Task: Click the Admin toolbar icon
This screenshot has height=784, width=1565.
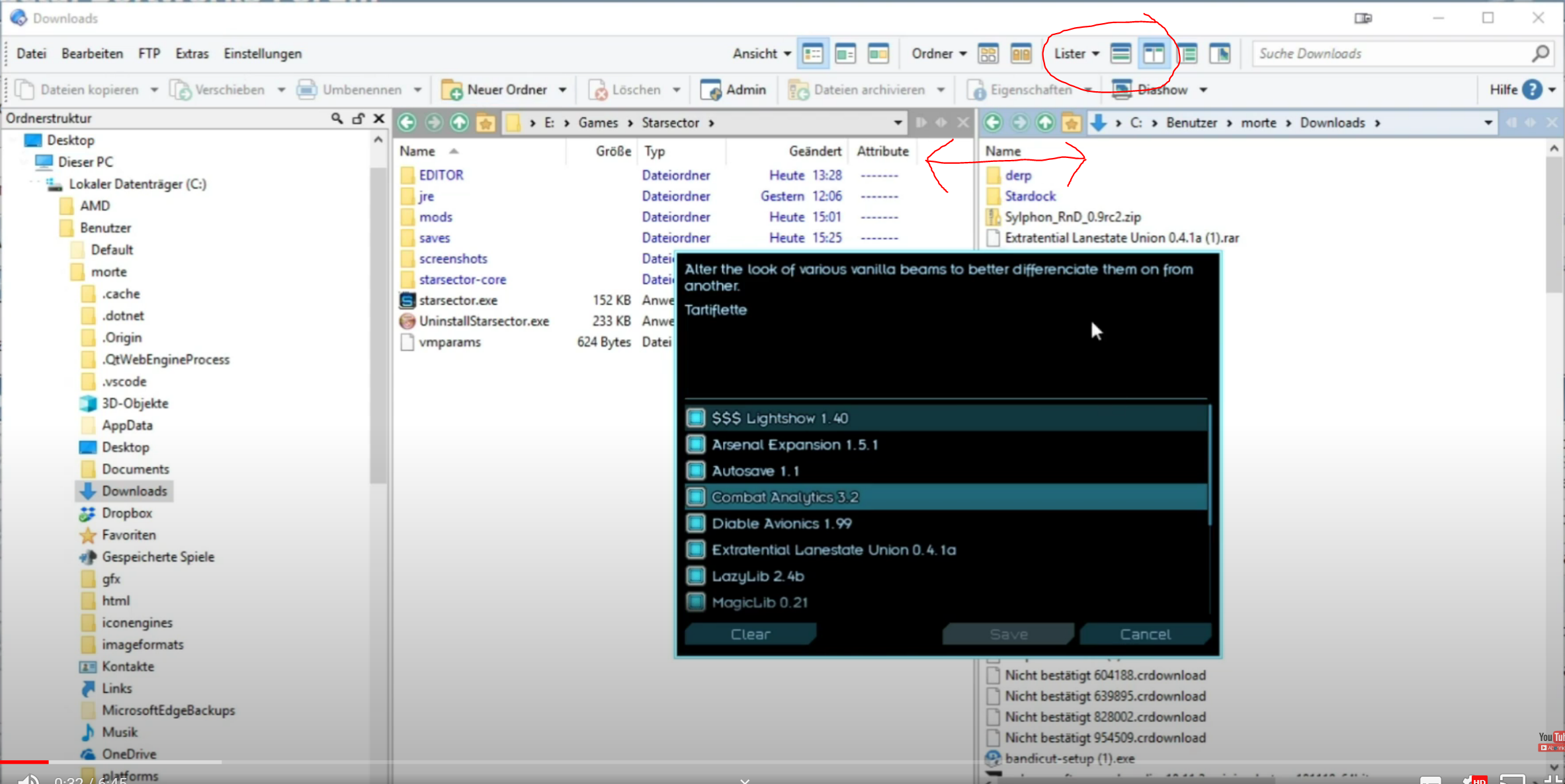Action: (x=710, y=90)
